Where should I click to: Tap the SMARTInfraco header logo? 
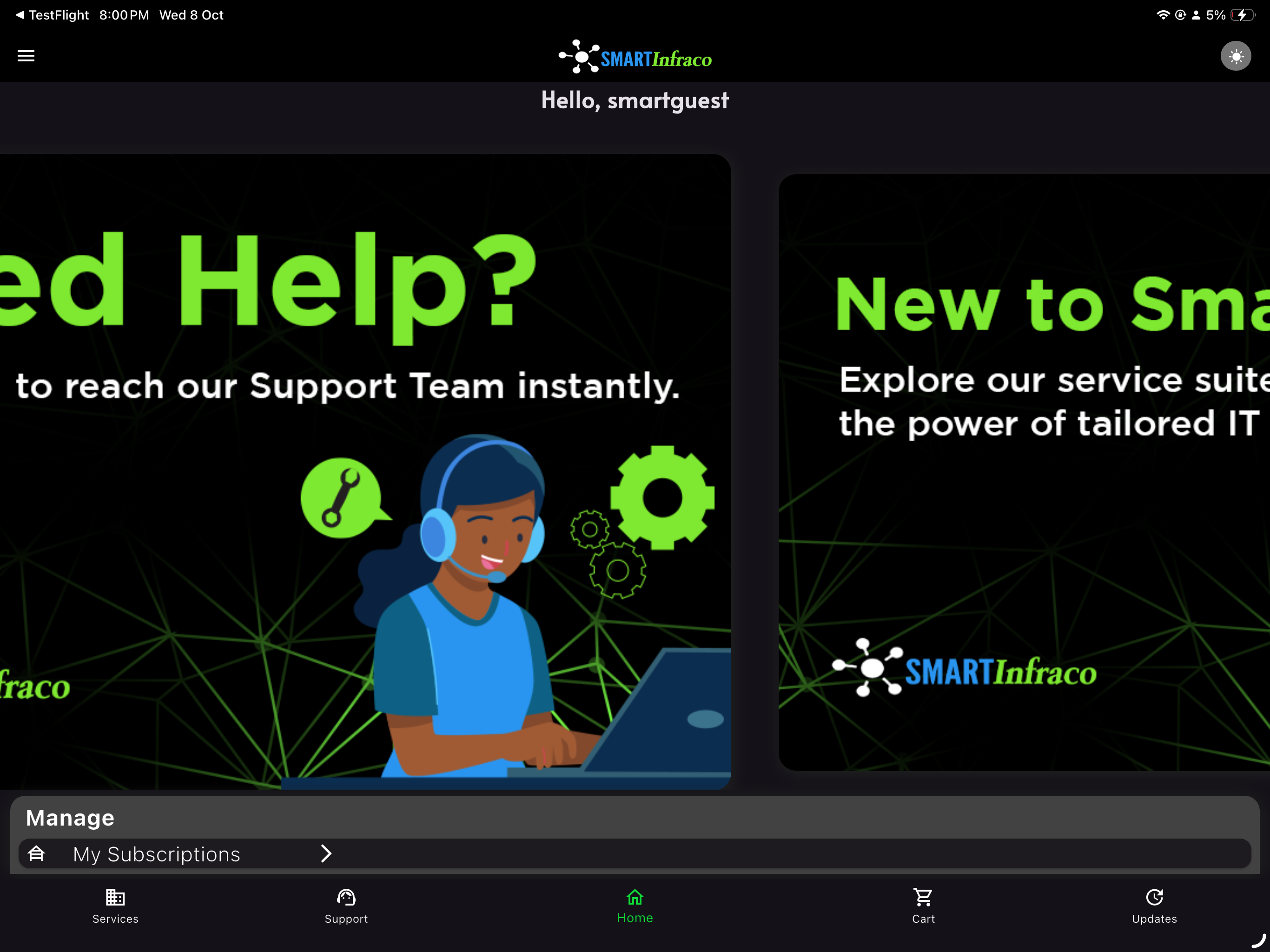[635, 57]
